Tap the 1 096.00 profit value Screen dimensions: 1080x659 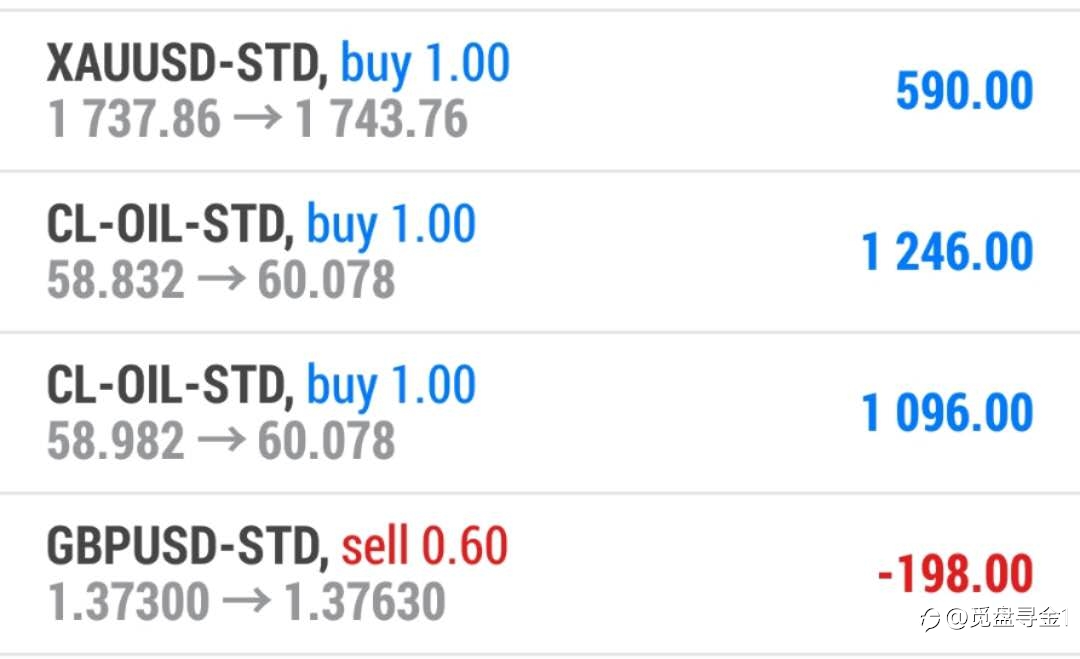click(948, 413)
